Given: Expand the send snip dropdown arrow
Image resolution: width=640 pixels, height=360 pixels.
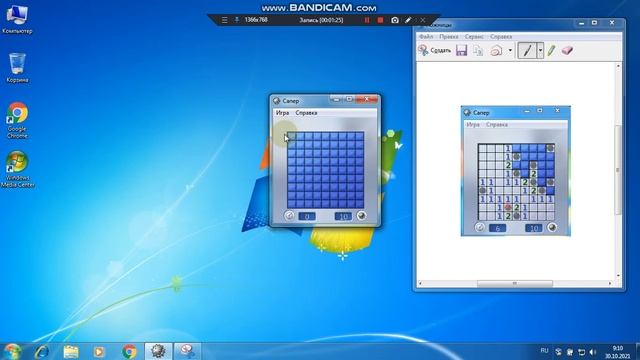Looking at the screenshot, I should pyautogui.click(x=510, y=51).
